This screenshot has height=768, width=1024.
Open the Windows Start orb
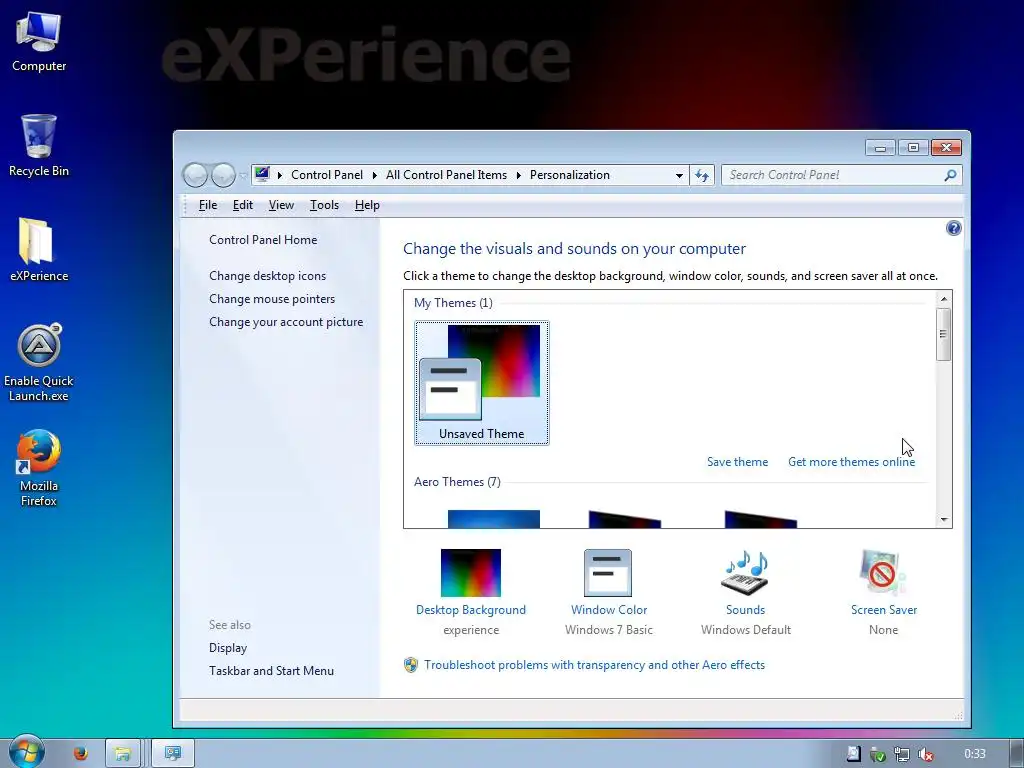tap(26, 752)
